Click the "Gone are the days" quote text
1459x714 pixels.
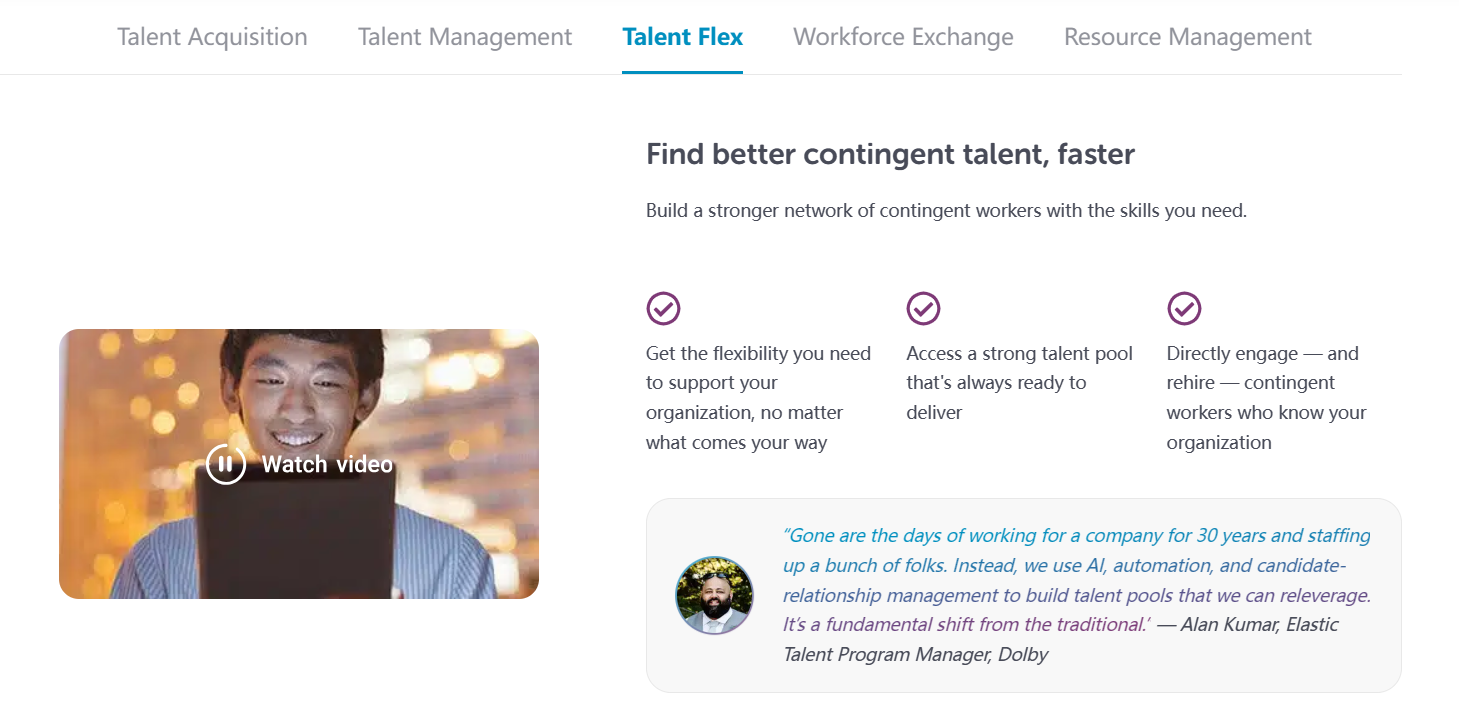[1076, 580]
